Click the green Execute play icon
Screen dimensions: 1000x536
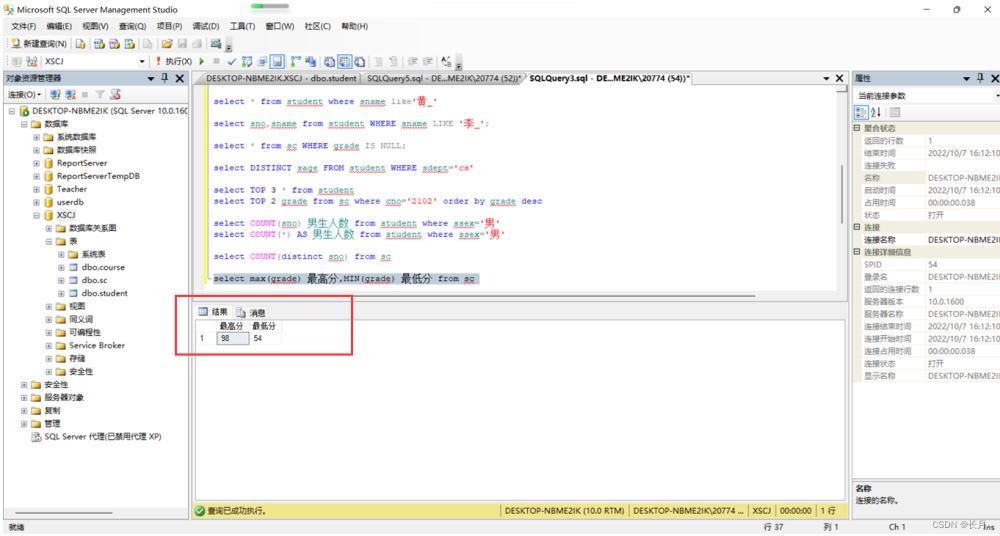click(x=203, y=62)
